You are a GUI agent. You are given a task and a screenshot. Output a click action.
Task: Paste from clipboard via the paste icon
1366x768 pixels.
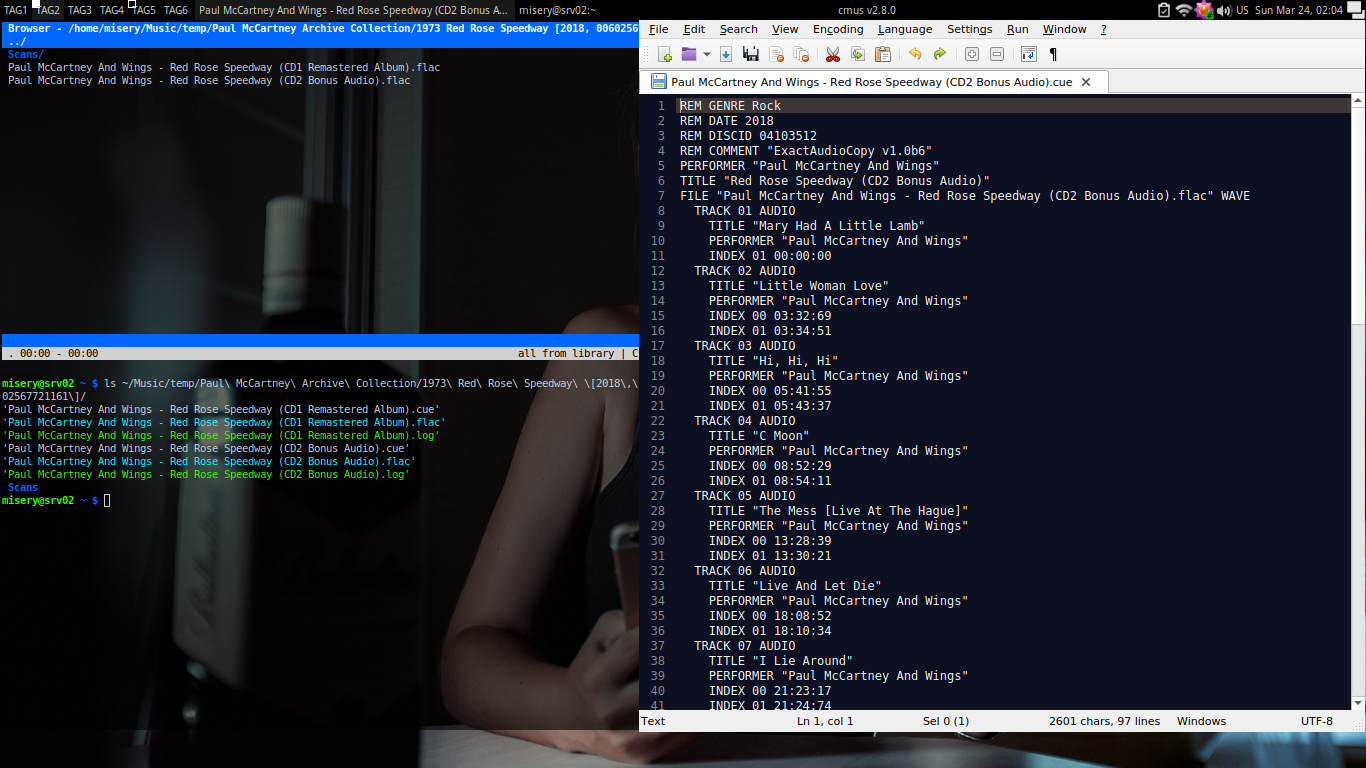pos(884,54)
